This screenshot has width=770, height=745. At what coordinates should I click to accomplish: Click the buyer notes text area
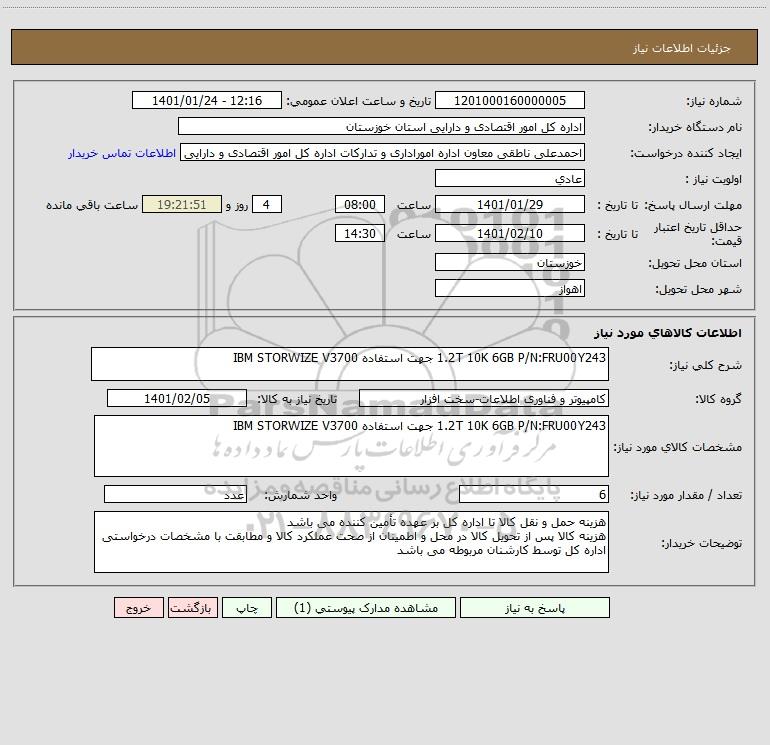click(351, 542)
